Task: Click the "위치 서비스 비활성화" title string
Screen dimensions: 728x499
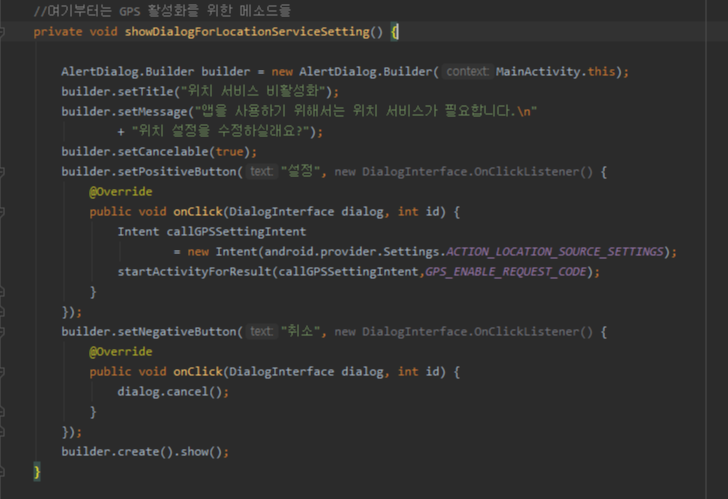Action: tap(253, 91)
